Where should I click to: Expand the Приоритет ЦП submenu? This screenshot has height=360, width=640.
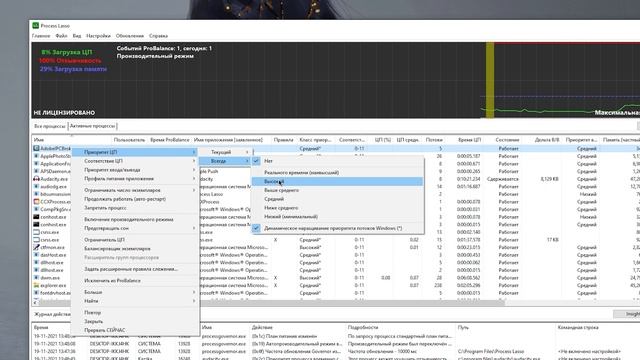[135, 152]
